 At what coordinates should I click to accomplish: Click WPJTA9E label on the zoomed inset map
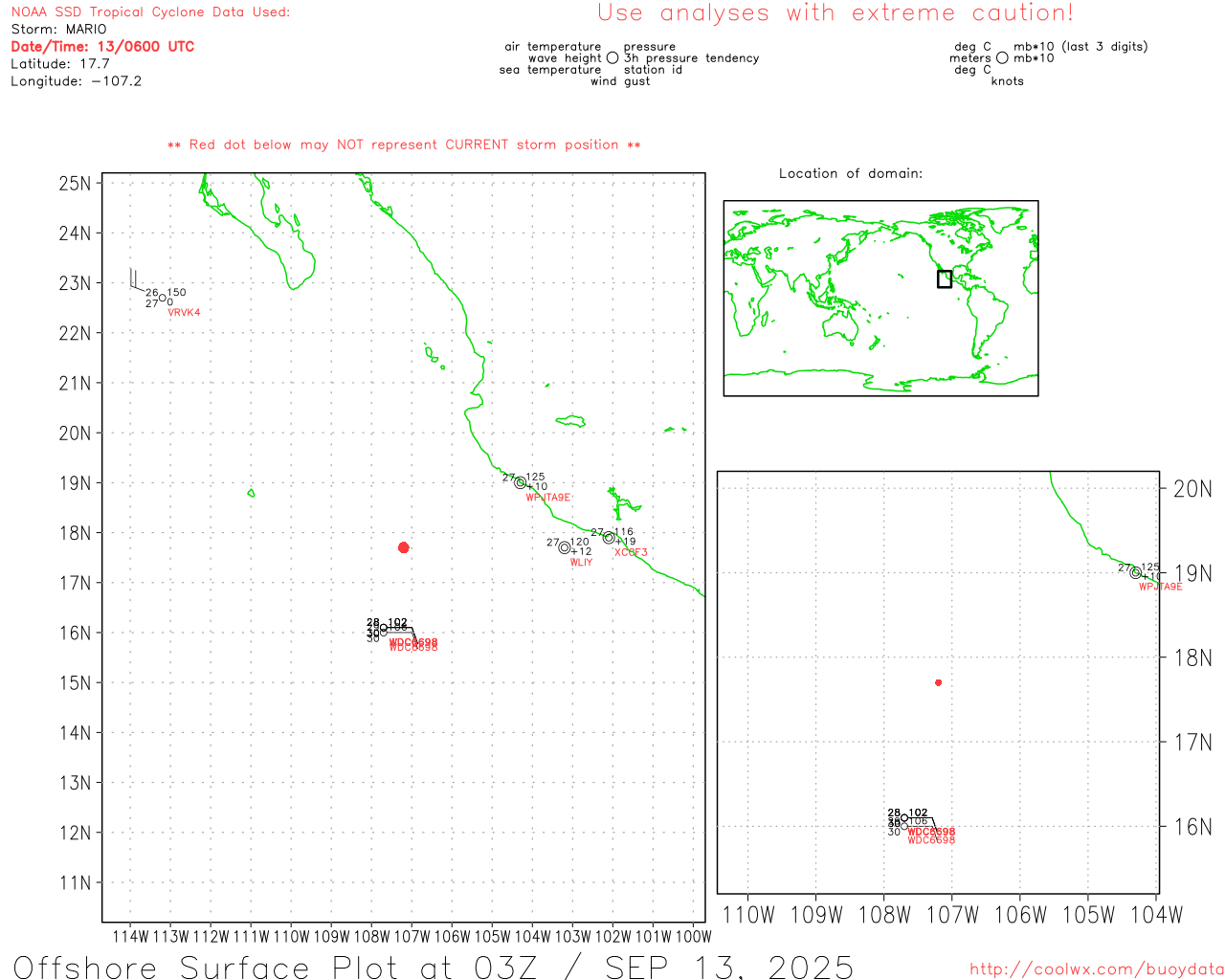click(1161, 587)
